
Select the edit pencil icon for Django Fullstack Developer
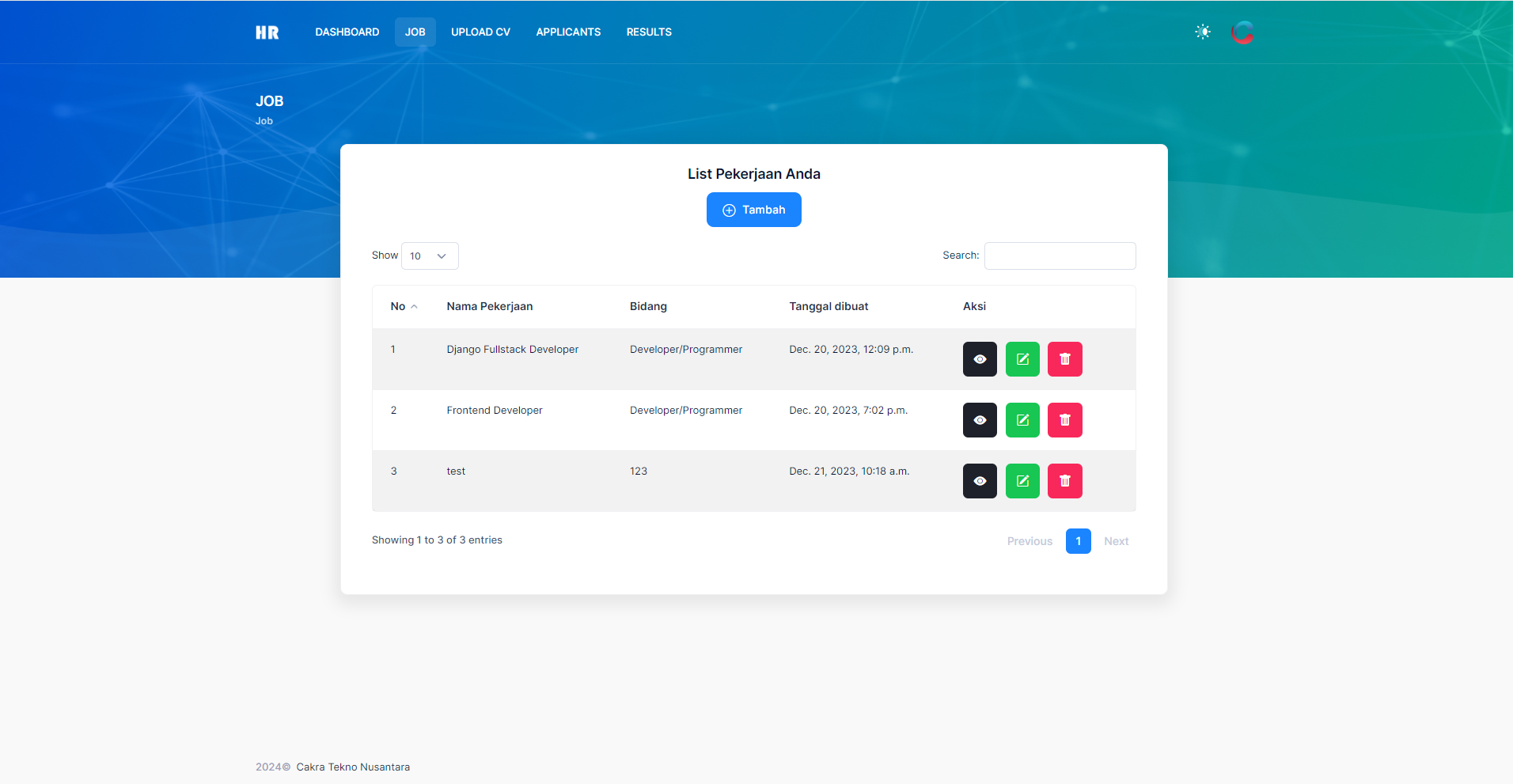1022,358
